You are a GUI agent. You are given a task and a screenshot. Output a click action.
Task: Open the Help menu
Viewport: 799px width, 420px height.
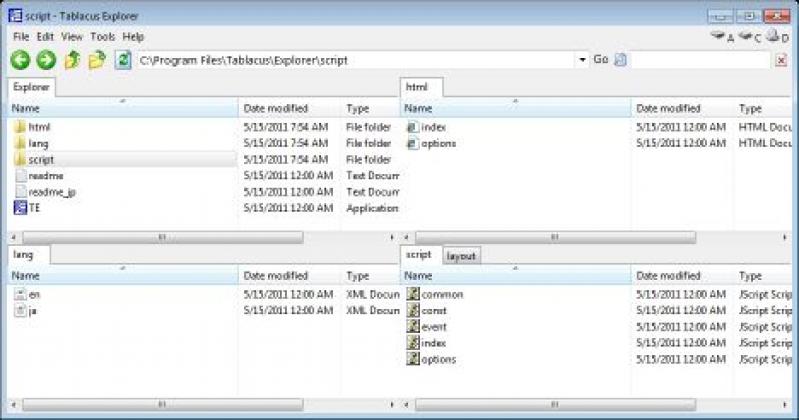[x=133, y=37]
